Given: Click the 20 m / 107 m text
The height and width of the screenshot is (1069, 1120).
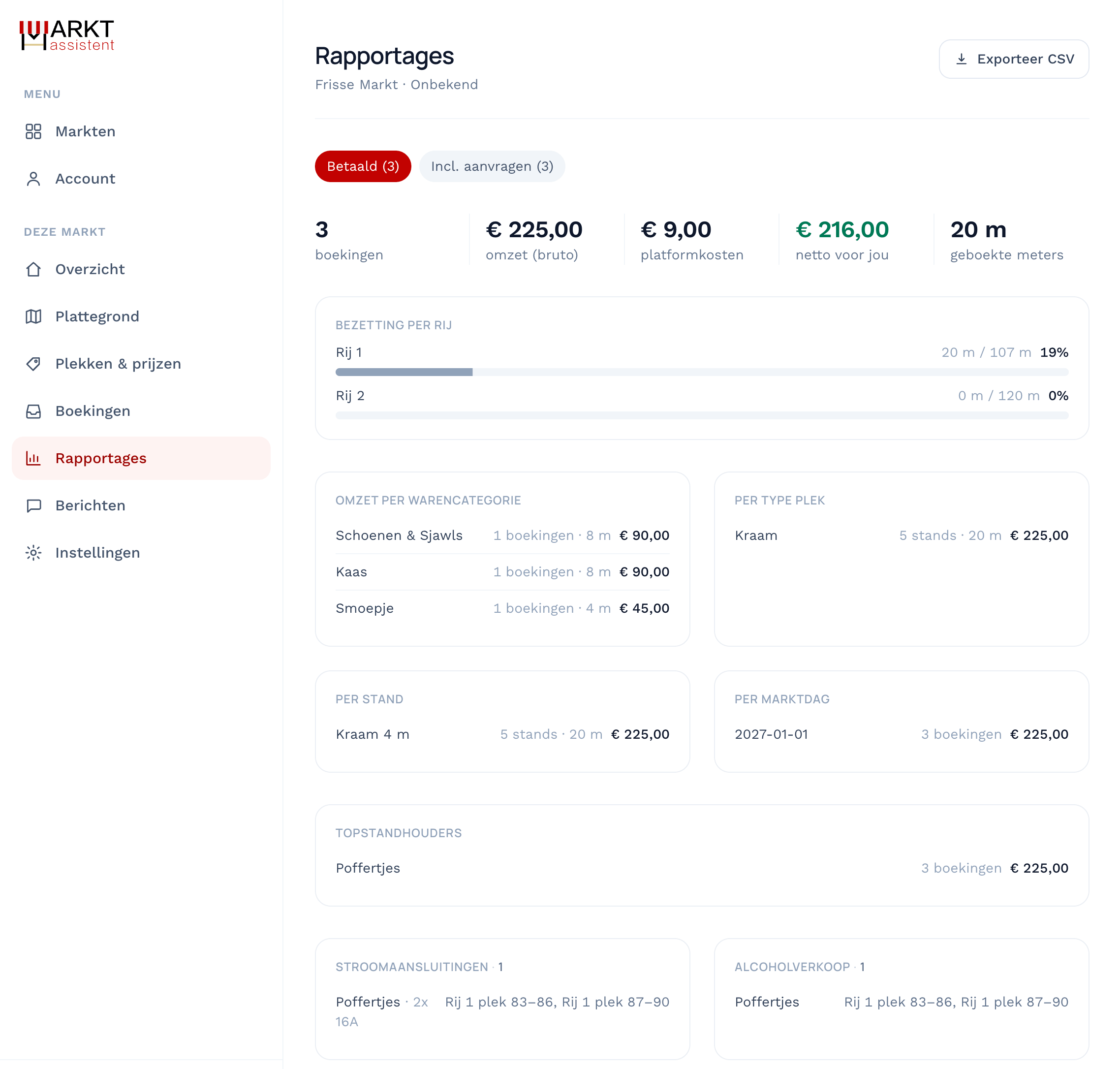Looking at the screenshot, I should pyautogui.click(x=986, y=353).
